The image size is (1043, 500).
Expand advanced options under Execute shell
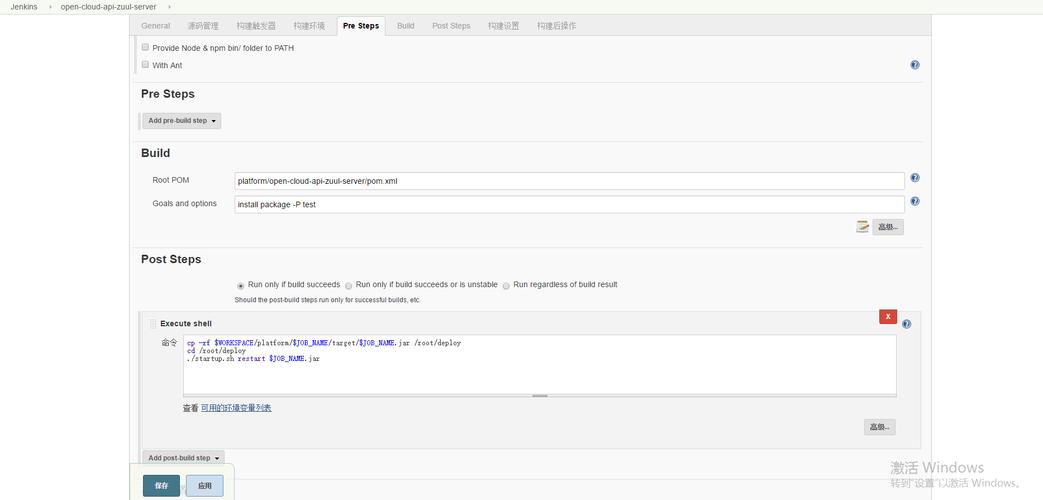[x=879, y=427]
